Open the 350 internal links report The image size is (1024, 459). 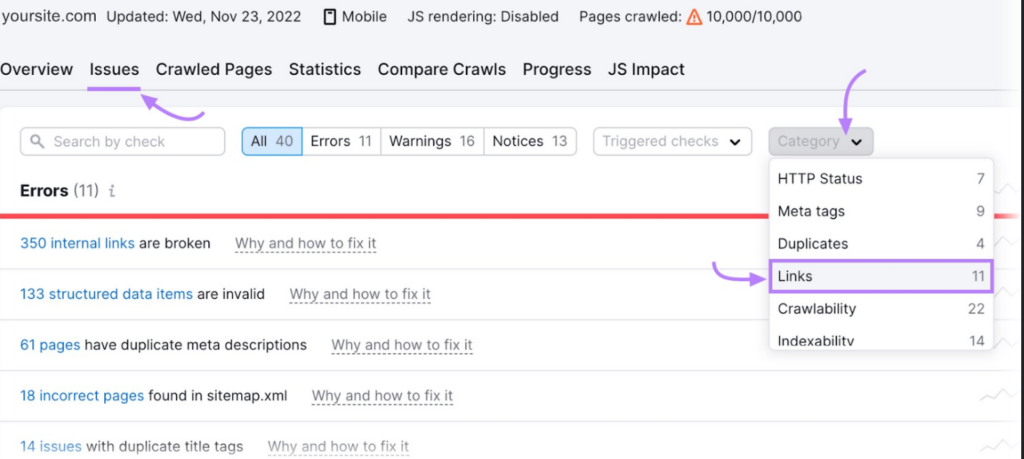point(77,243)
